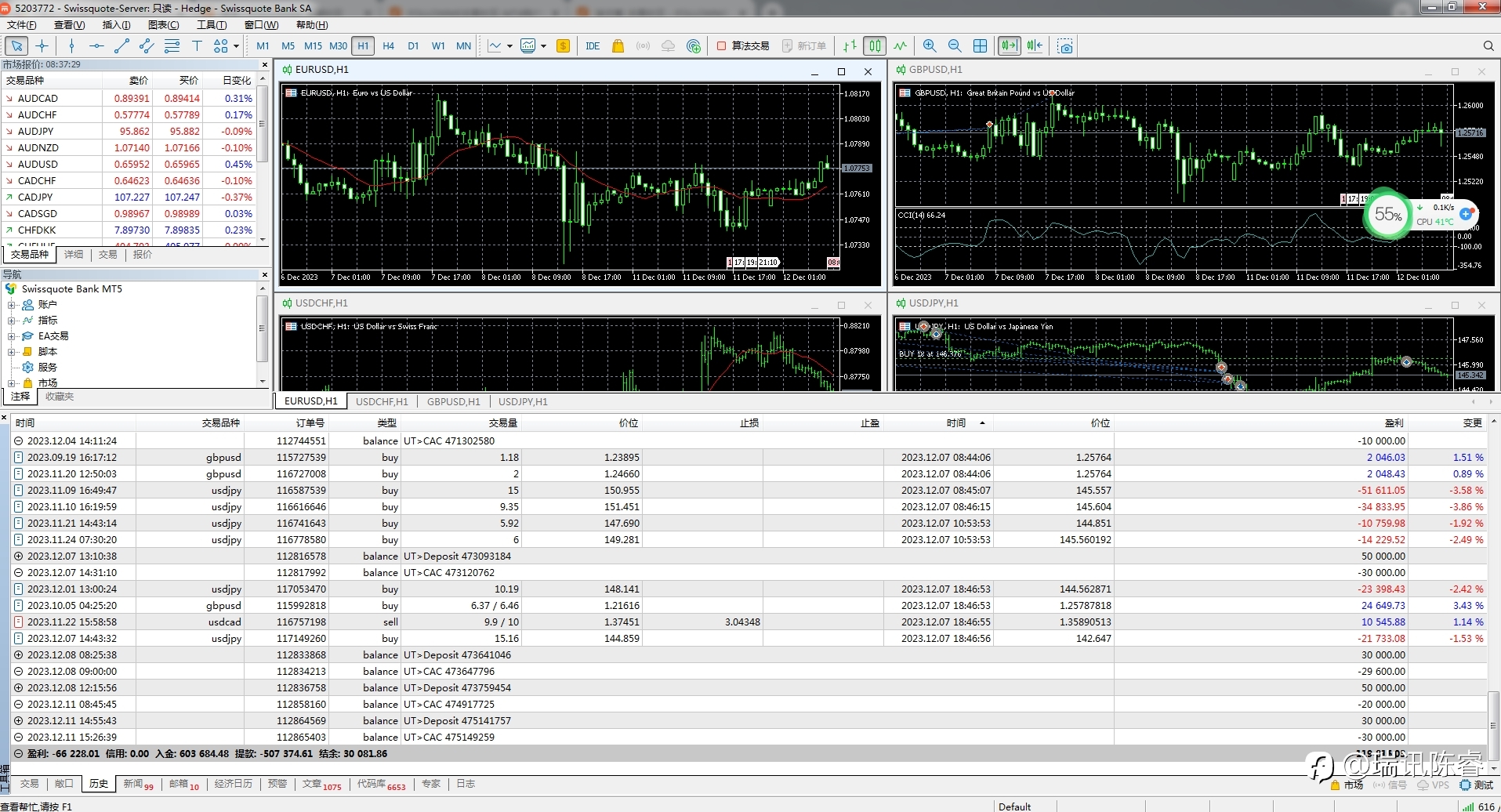
Task: Switch to bar chart display
Action: tap(850, 46)
